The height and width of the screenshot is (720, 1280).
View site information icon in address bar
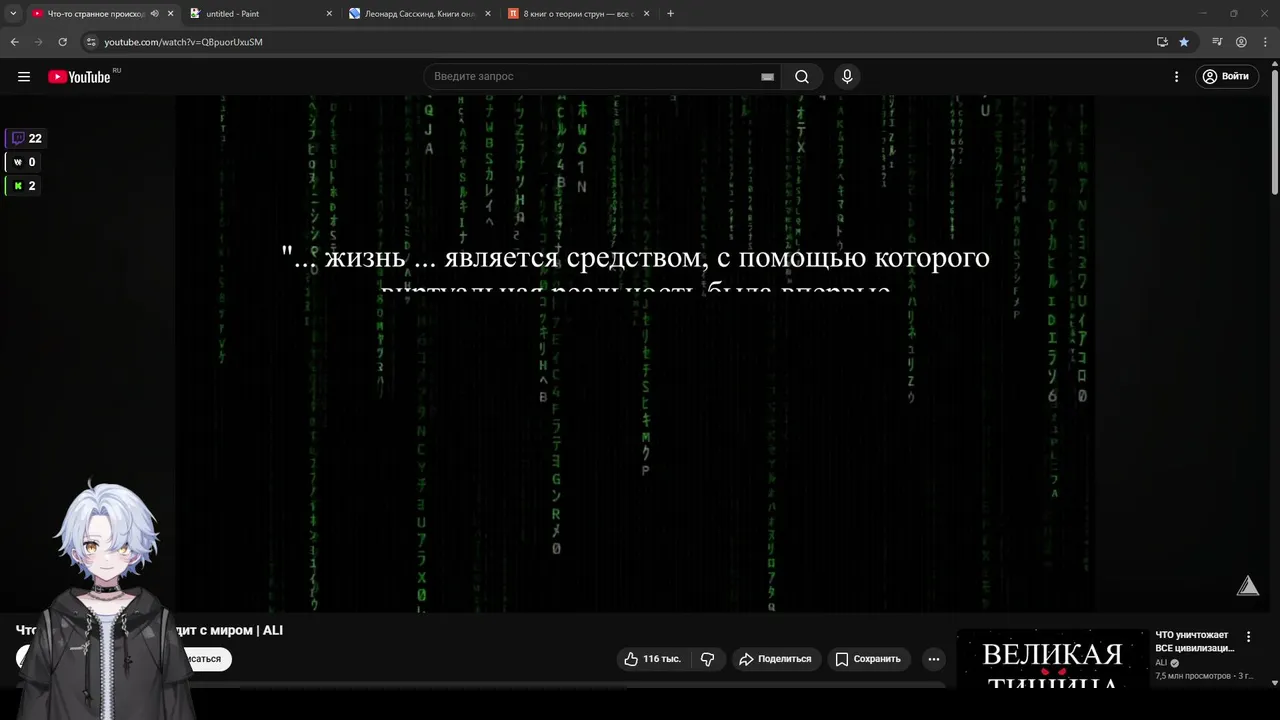click(x=91, y=42)
